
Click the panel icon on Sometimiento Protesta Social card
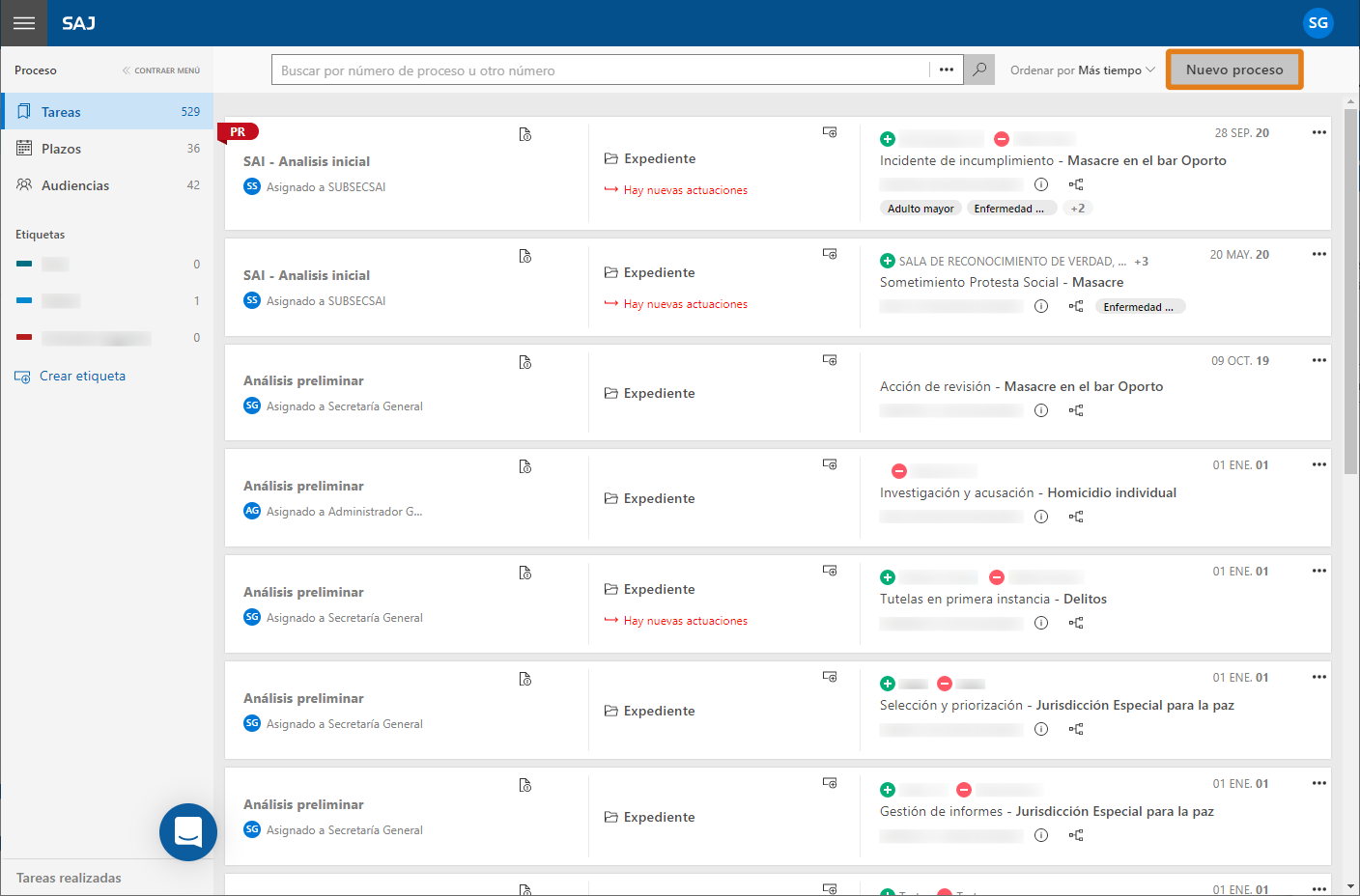(830, 254)
